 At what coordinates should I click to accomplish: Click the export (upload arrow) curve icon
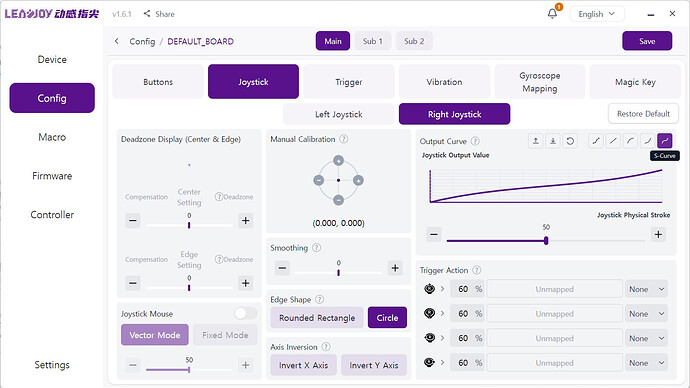pos(536,141)
